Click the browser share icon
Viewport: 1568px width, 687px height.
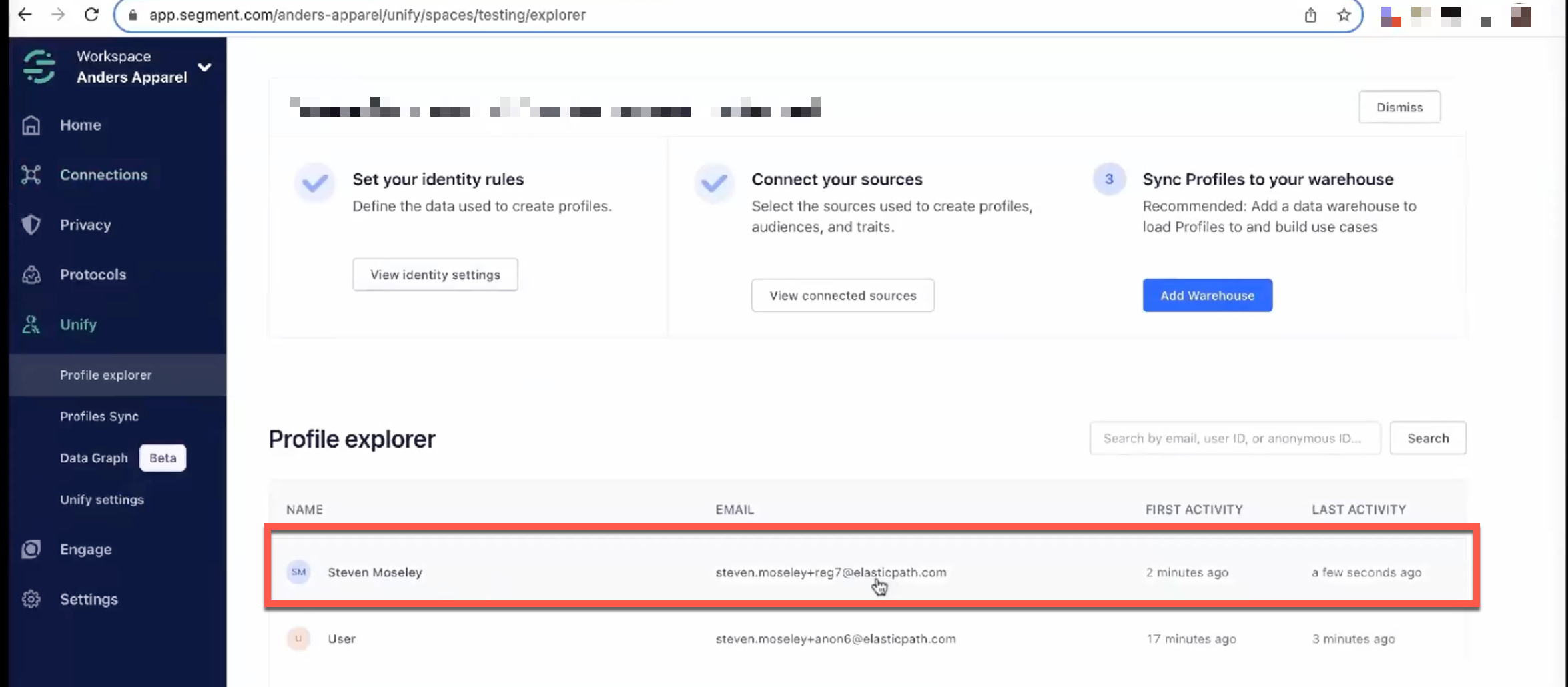point(1310,15)
